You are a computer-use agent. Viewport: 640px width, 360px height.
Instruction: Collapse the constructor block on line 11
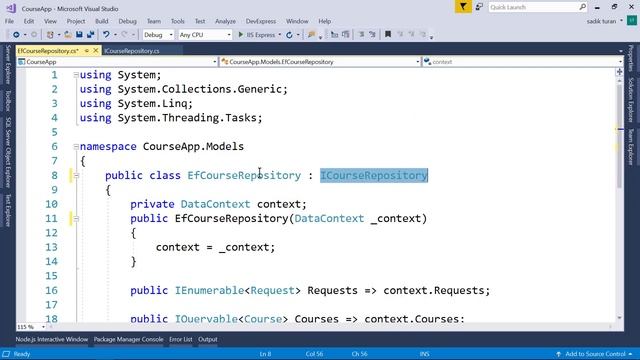click(76, 219)
